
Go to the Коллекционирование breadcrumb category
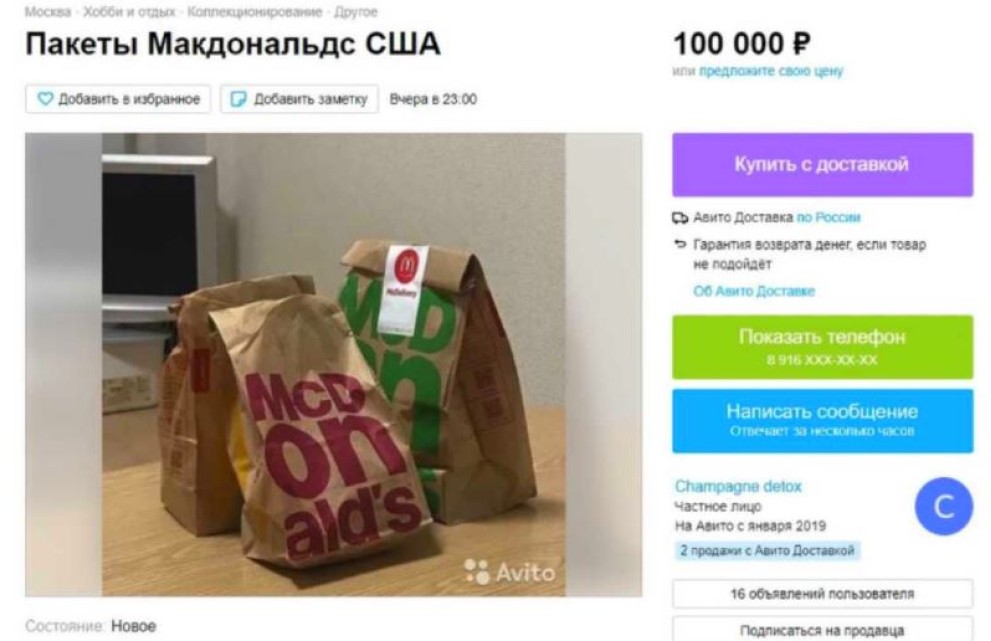(255, 12)
